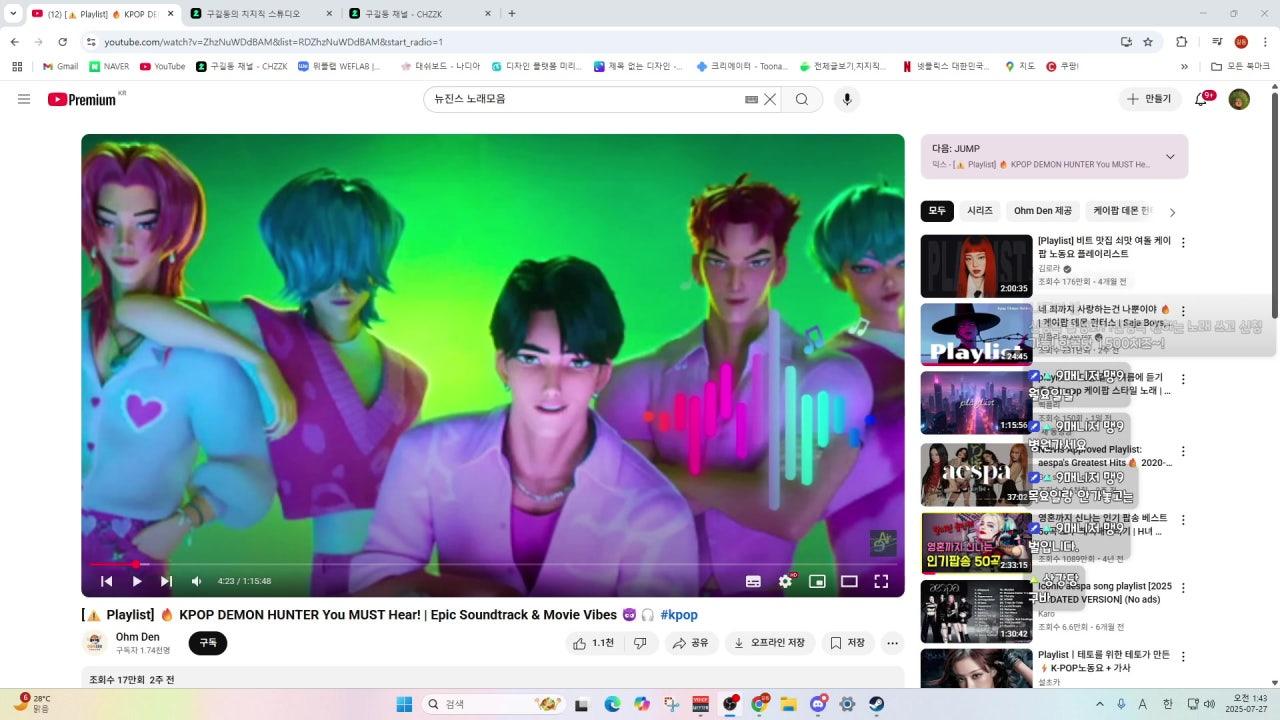Start voice search with microphone
This screenshot has width=1280, height=720.
(x=847, y=99)
